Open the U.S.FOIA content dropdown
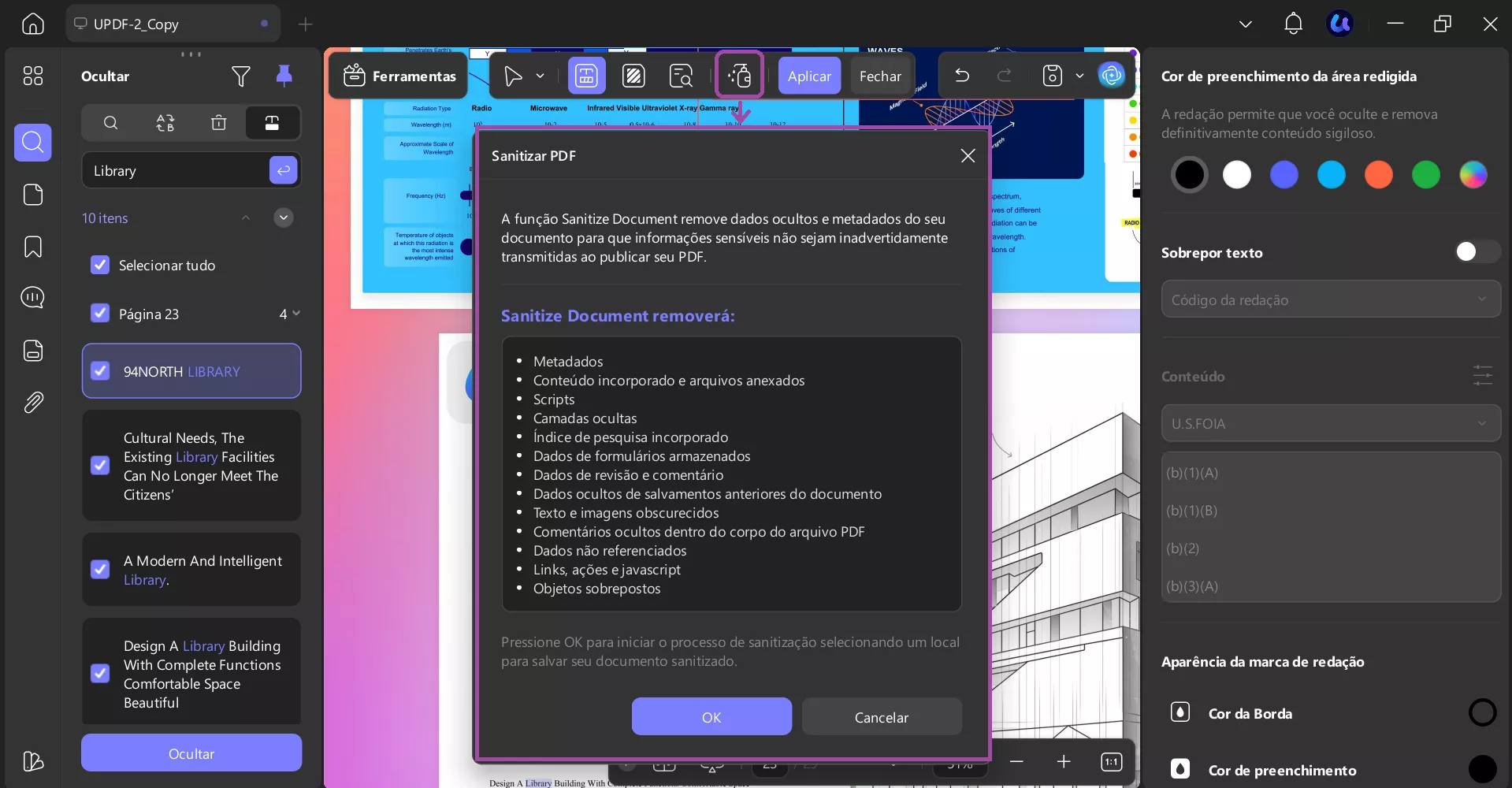1512x788 pixels. point(1330,423)
